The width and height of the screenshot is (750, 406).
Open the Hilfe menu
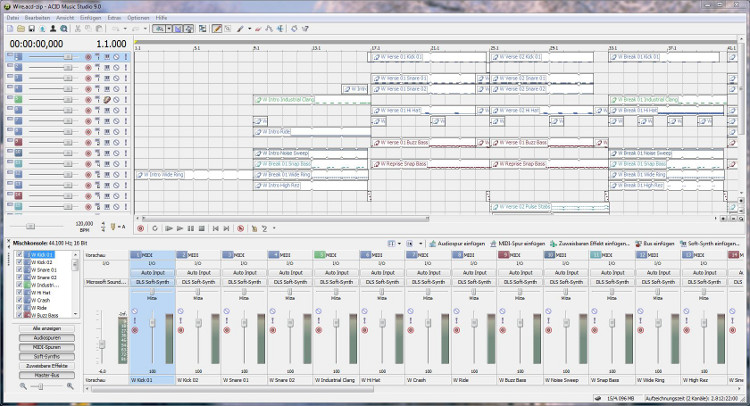click(x=161, y=18)
